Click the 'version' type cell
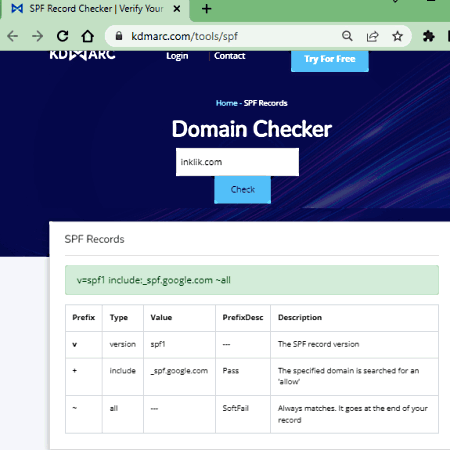This screenshot has height=450, width=450. pyautogui.click(x=123, y=344)
